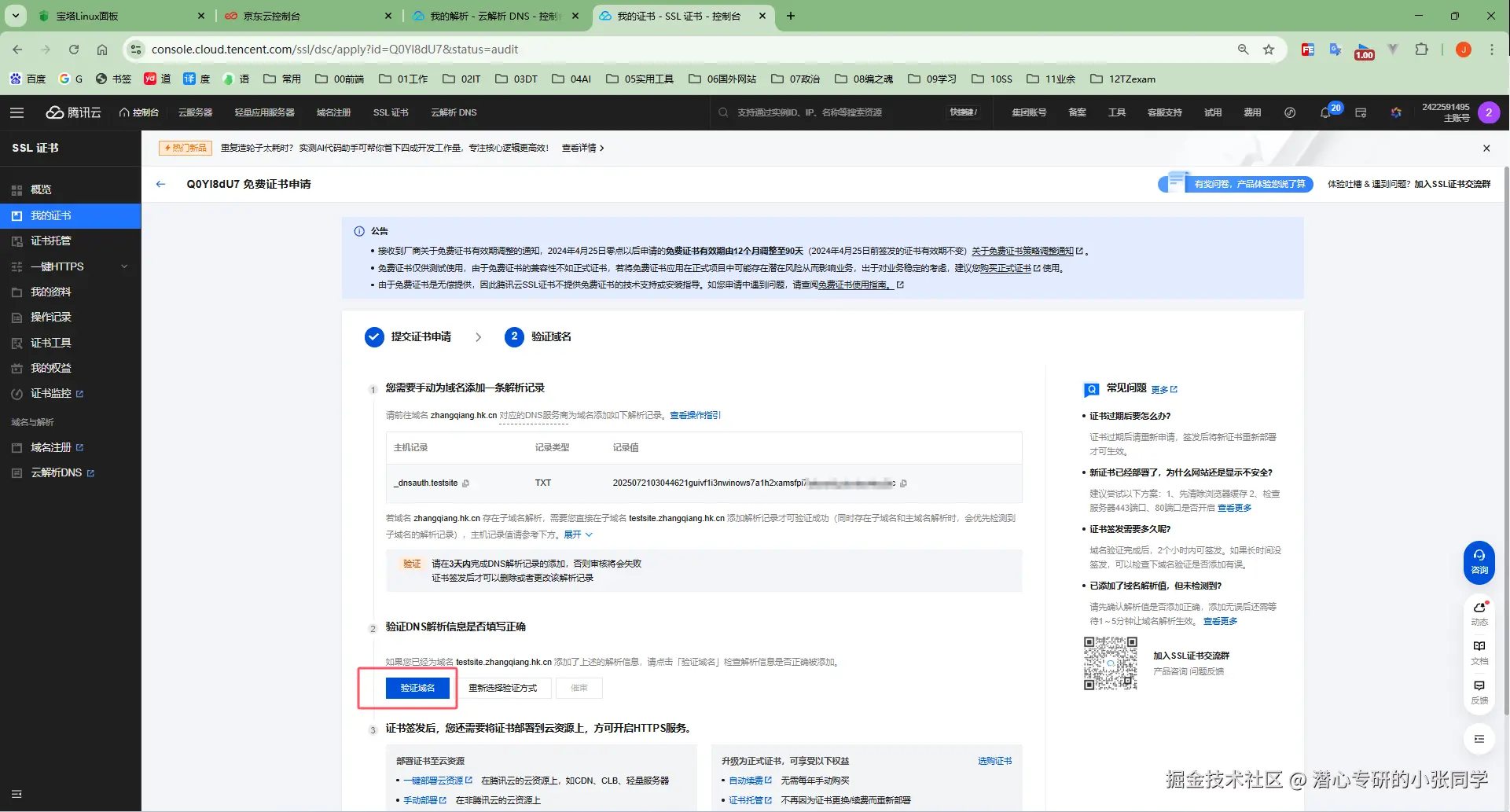Open the help circle icon in header
Viewport: 1510px width, 812px height.
click(x=1290, y=112)
